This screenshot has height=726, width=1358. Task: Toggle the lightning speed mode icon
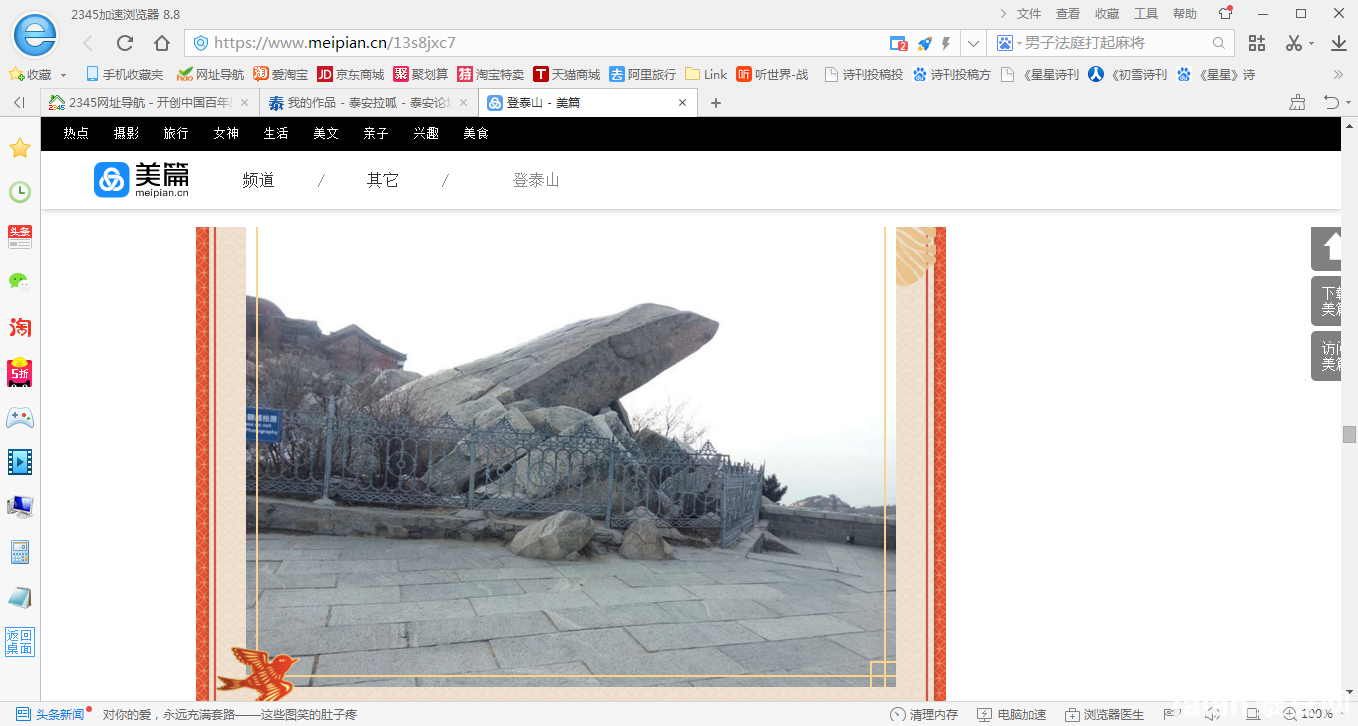tap(945, 43)
